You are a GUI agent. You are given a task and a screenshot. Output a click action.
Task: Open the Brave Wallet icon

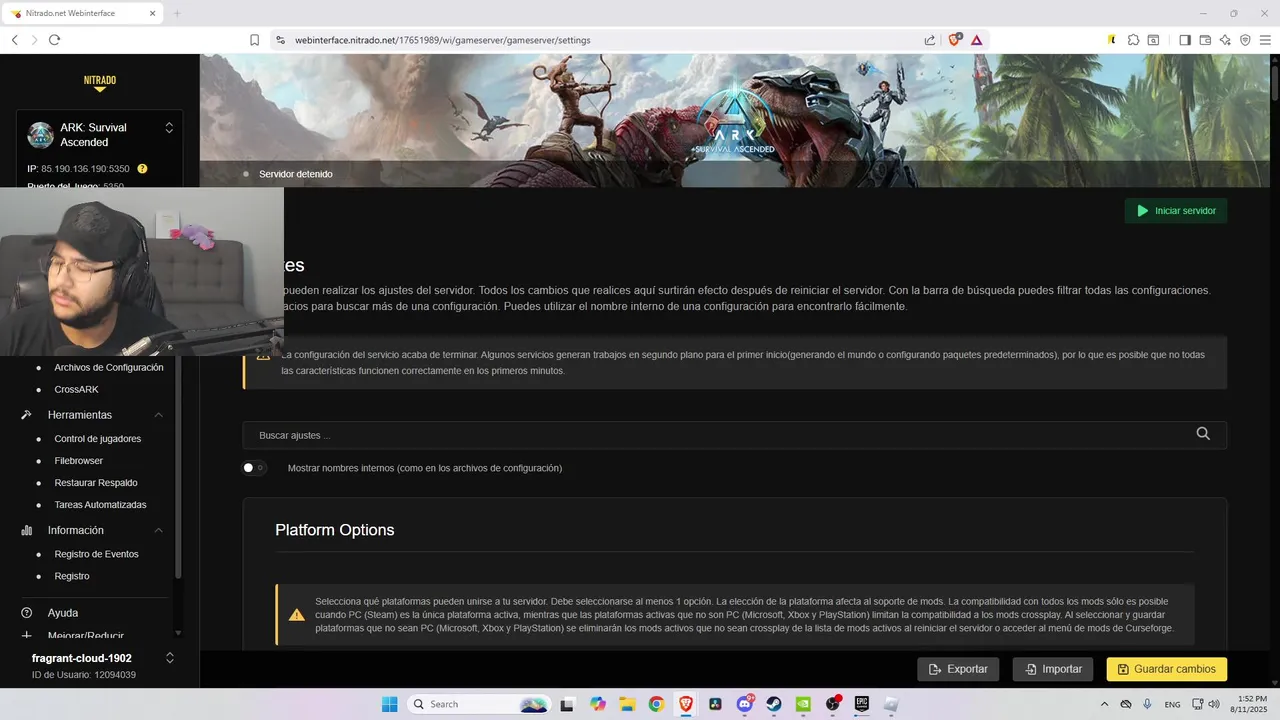point(1205,40)
